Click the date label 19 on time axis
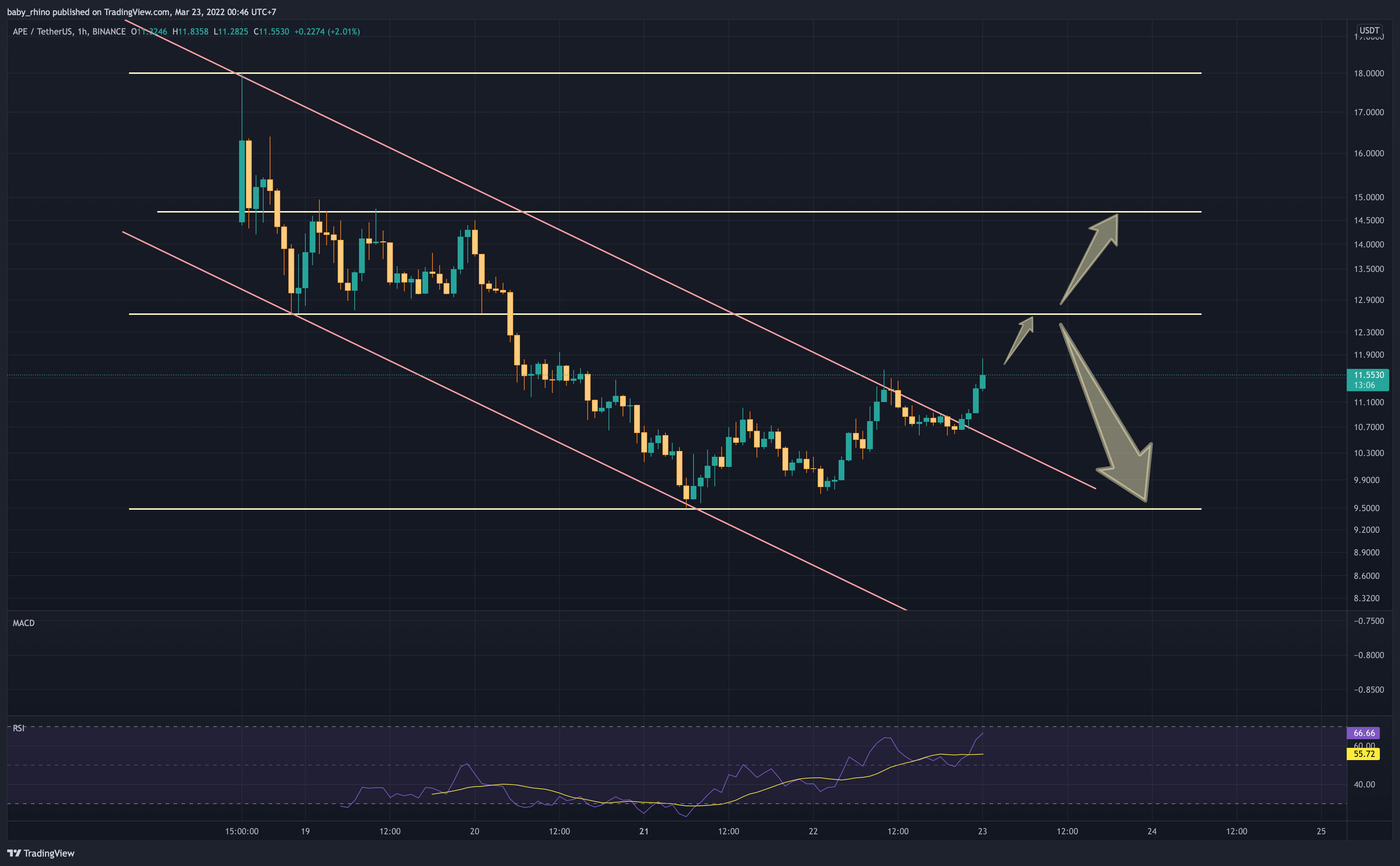This screenshot has width=1400, height=866. (305, 832)
